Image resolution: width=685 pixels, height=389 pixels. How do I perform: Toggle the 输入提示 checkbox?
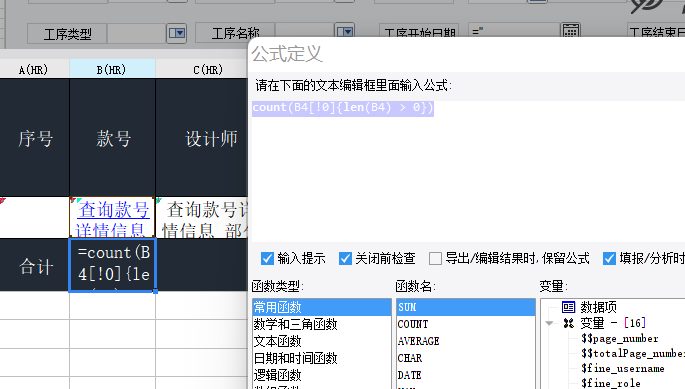click(267, 258)
